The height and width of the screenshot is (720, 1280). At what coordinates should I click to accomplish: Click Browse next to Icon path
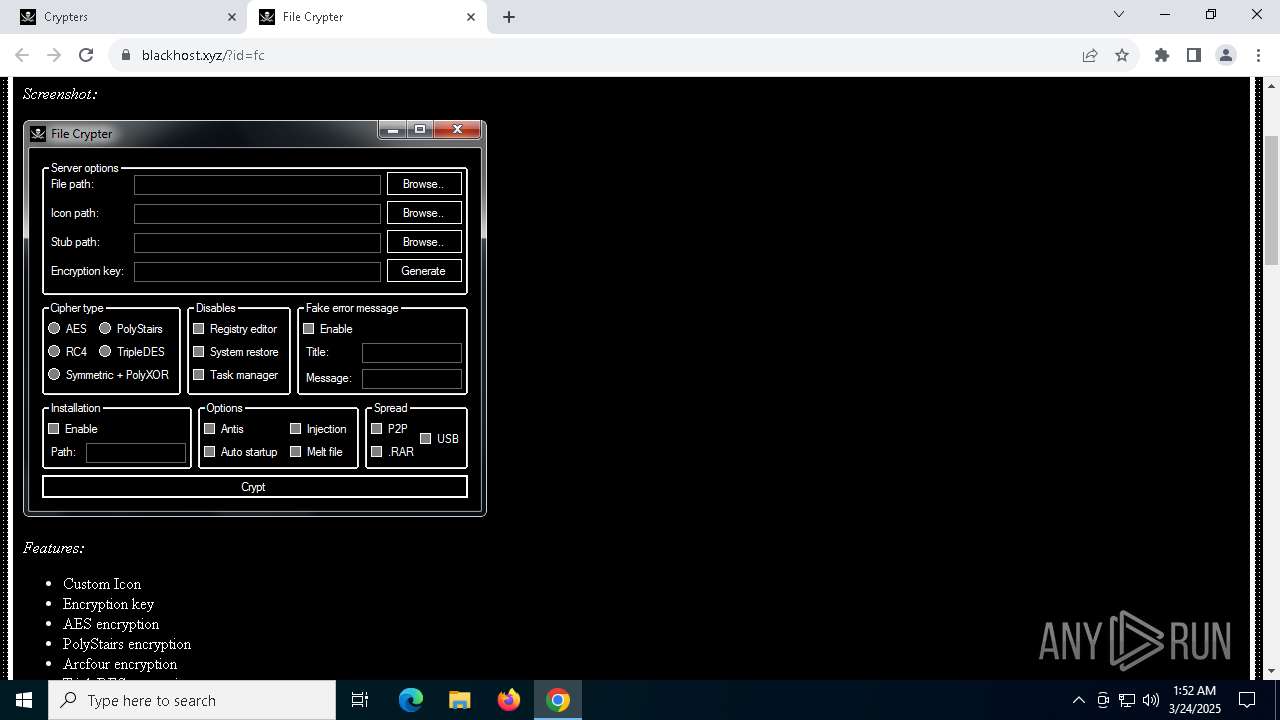(x=424, y=213)
